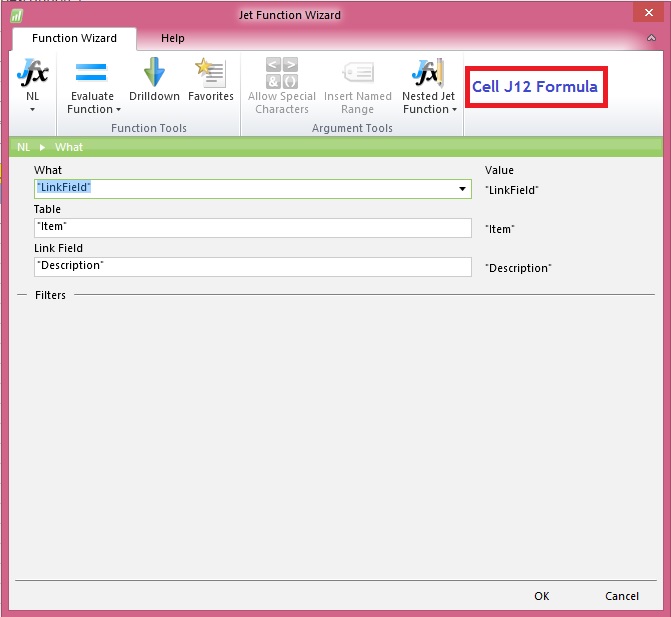Expand the NL dropdown arrow in ribbon
Screen dimensions: 671x617
(x=33, y=110)
